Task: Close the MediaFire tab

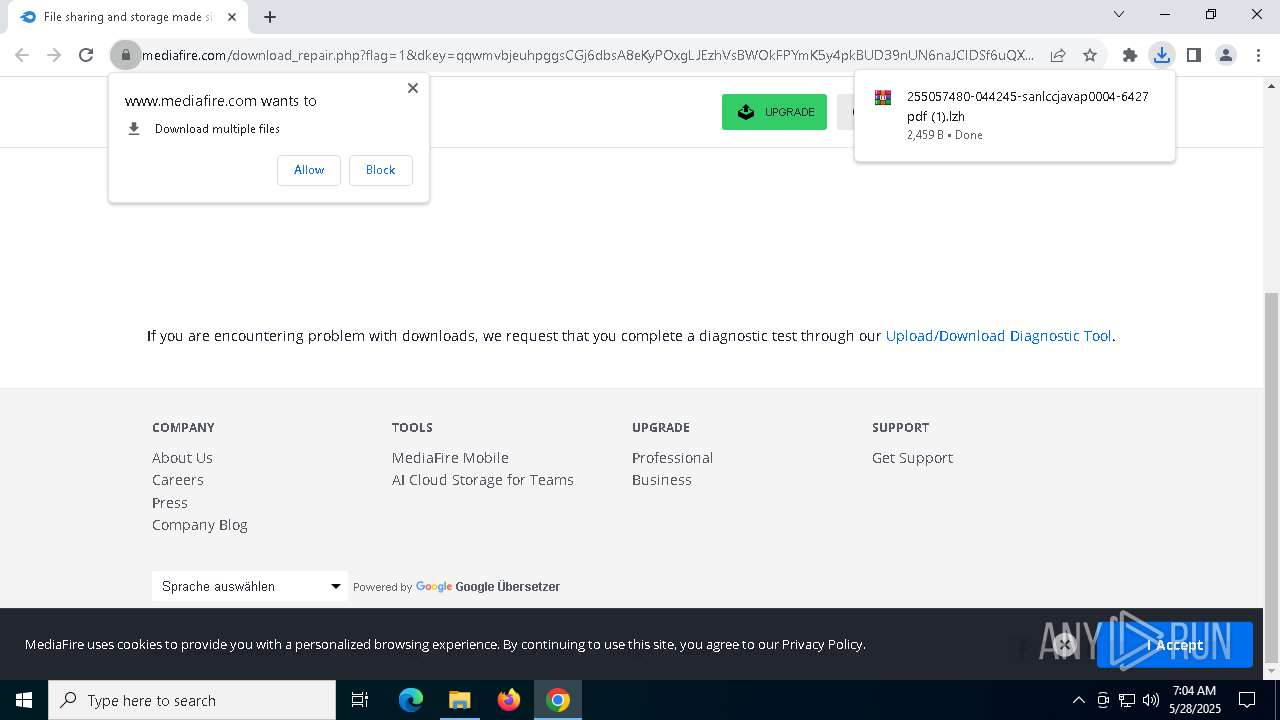Action: point(232,17)
